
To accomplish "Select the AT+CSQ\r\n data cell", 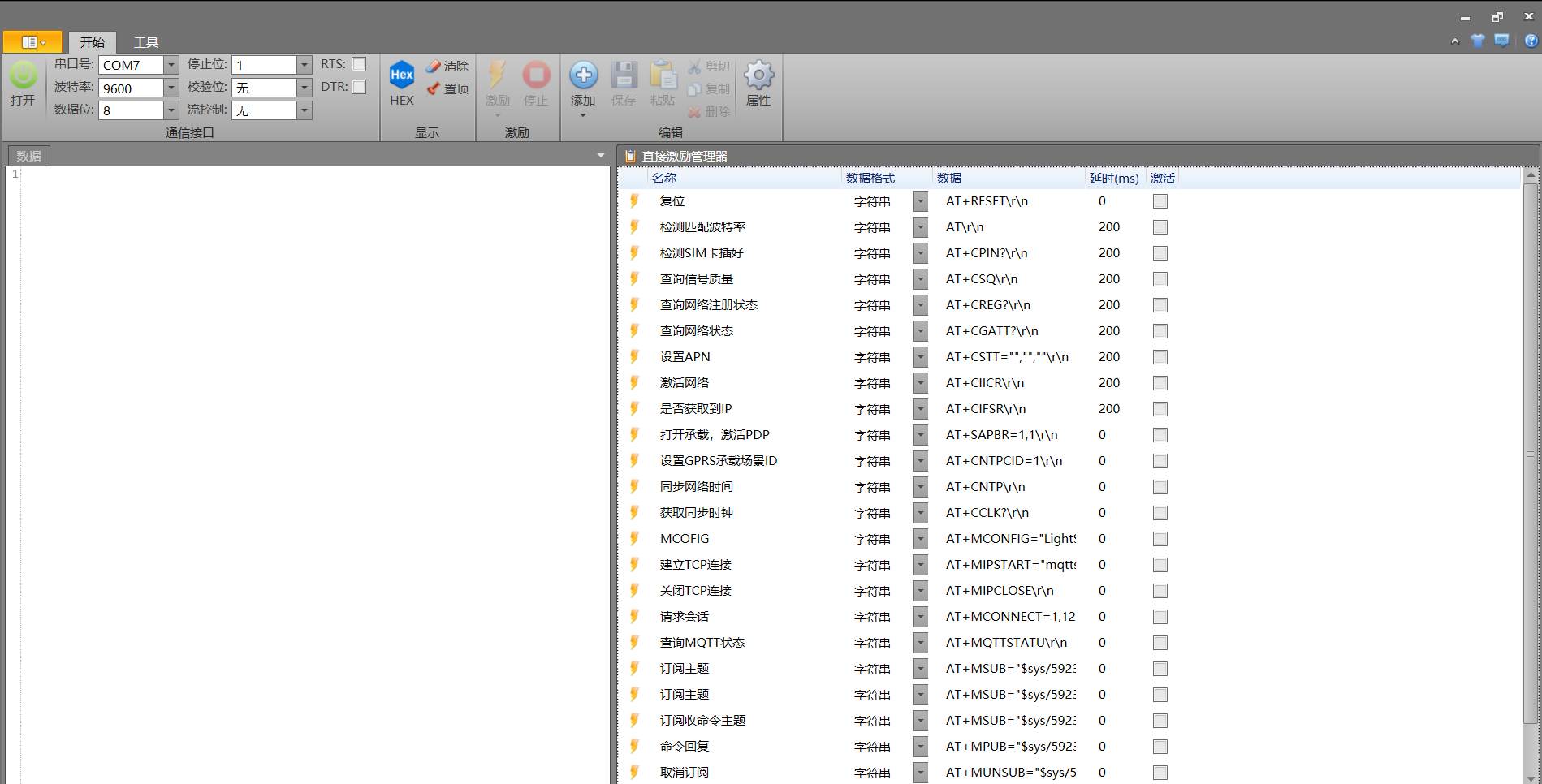I will [982, 279].
